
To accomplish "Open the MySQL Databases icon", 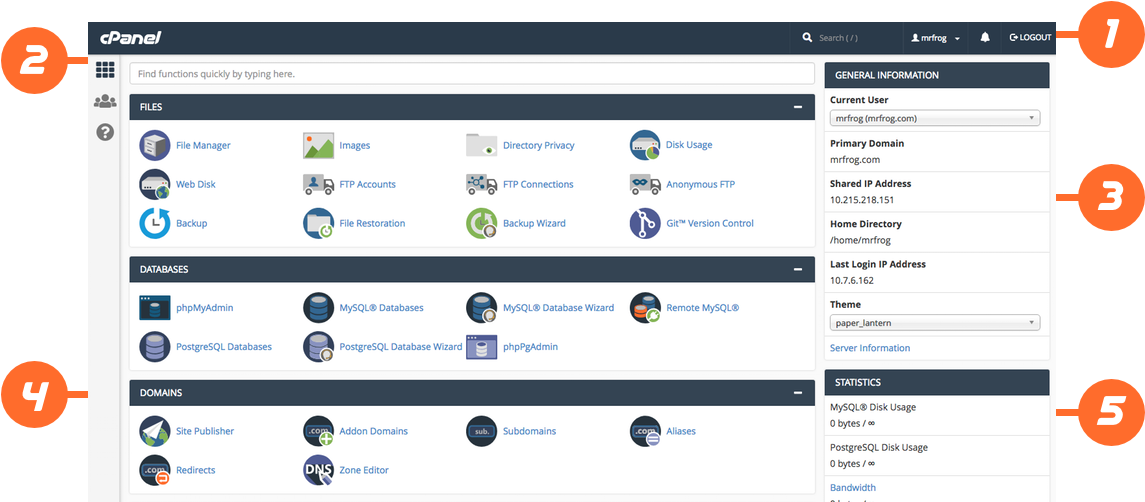I will coord(318,308).
